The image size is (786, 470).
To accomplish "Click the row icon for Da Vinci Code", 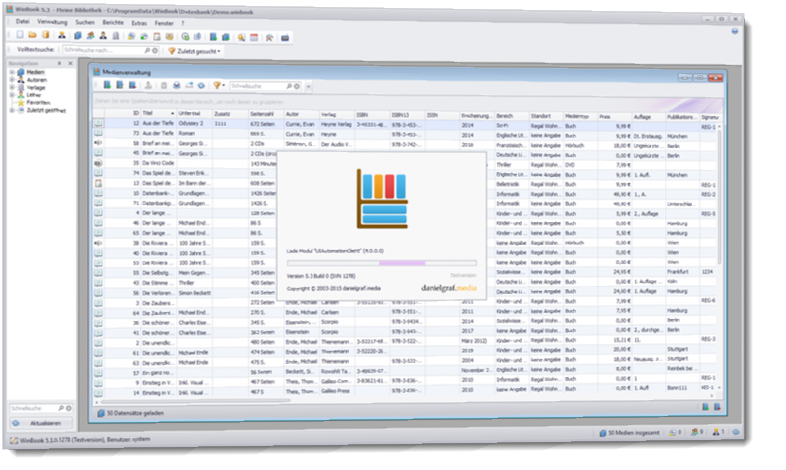I will point(98,163).
